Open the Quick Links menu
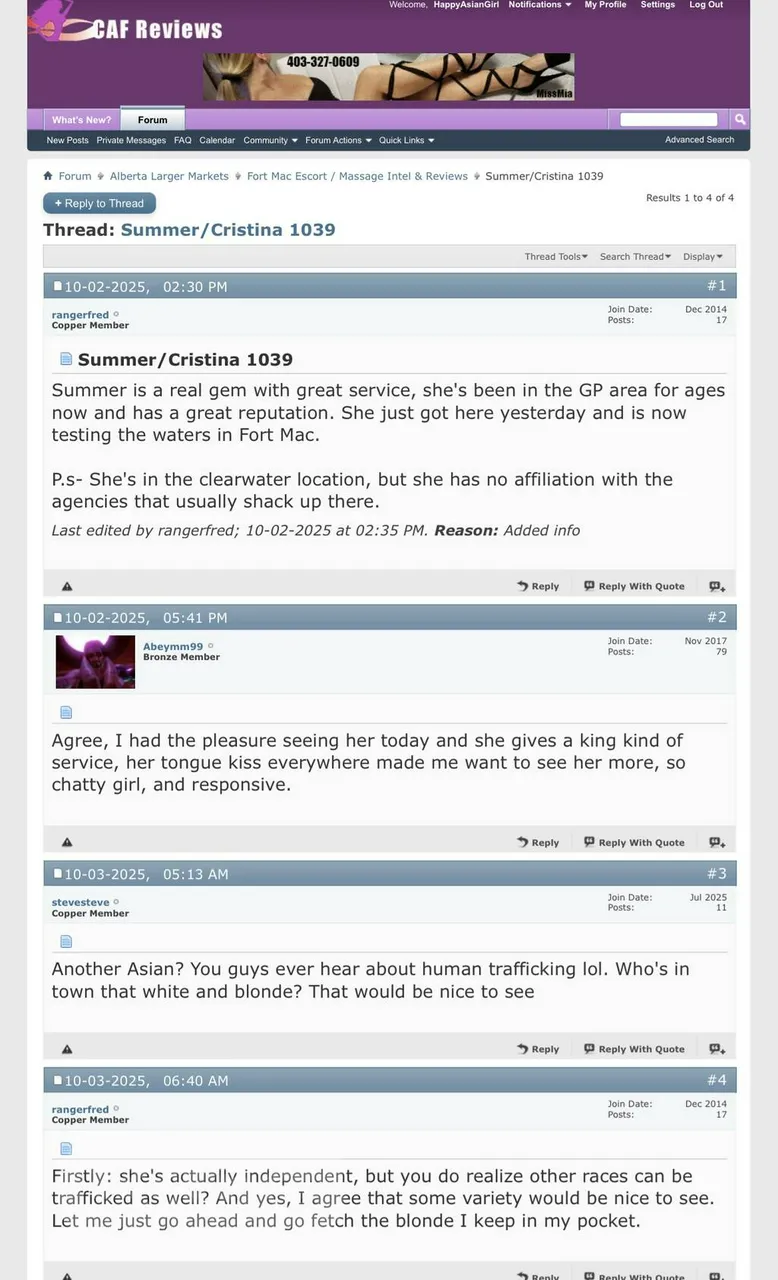Viewport: 778px width, 1280px height. [x=406, y=141]
